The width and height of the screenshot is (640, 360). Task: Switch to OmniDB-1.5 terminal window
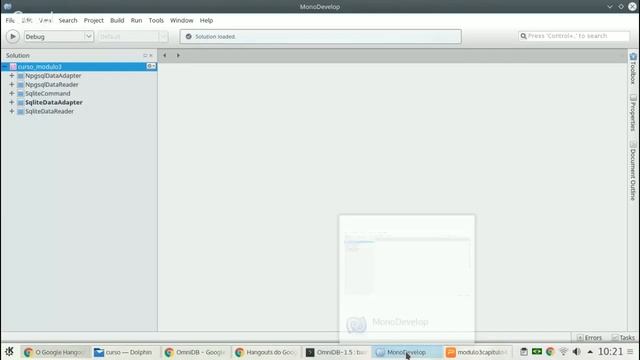[x=336, y=352]
